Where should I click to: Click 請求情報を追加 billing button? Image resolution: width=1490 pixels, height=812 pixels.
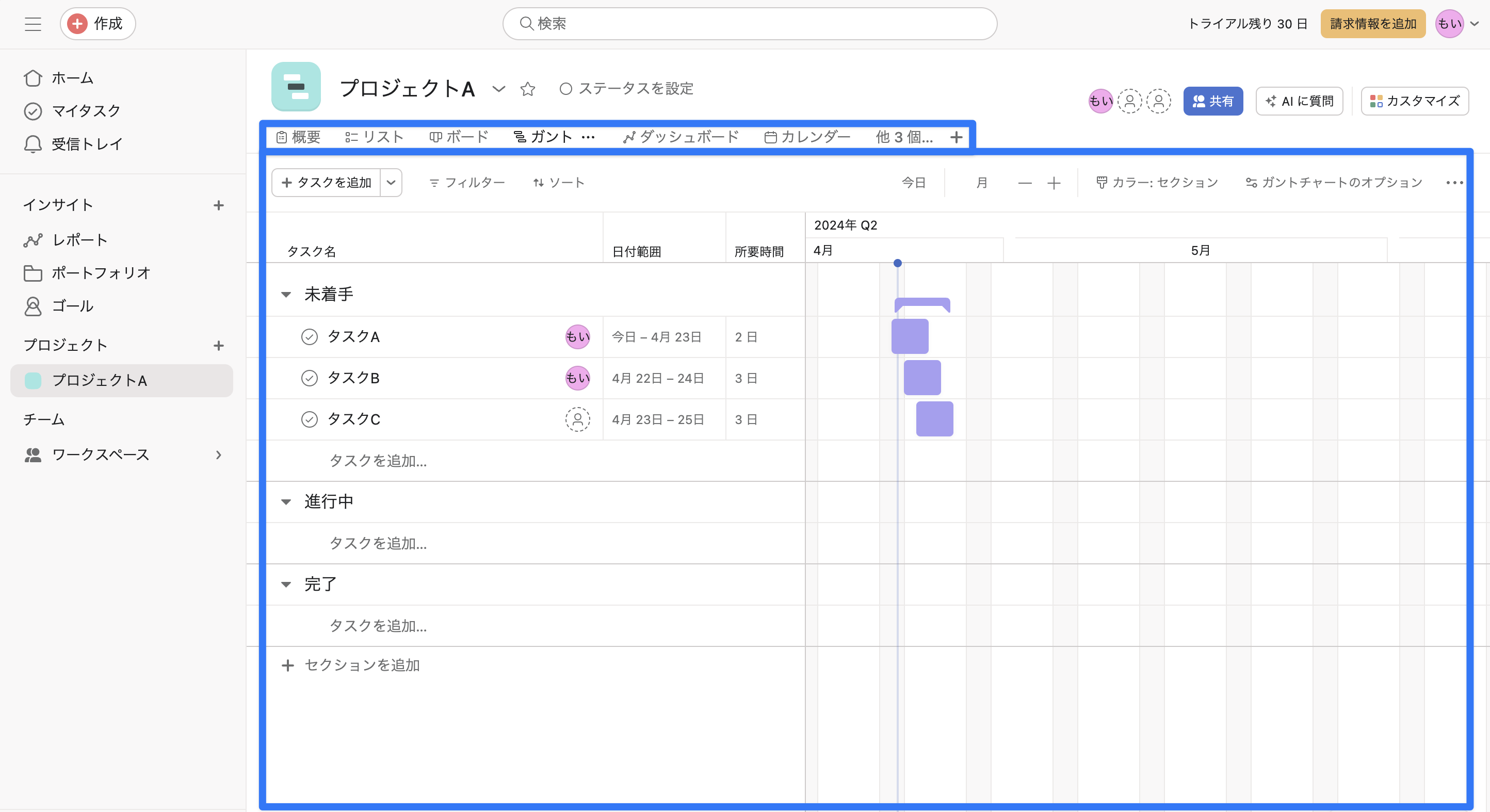1372,24
